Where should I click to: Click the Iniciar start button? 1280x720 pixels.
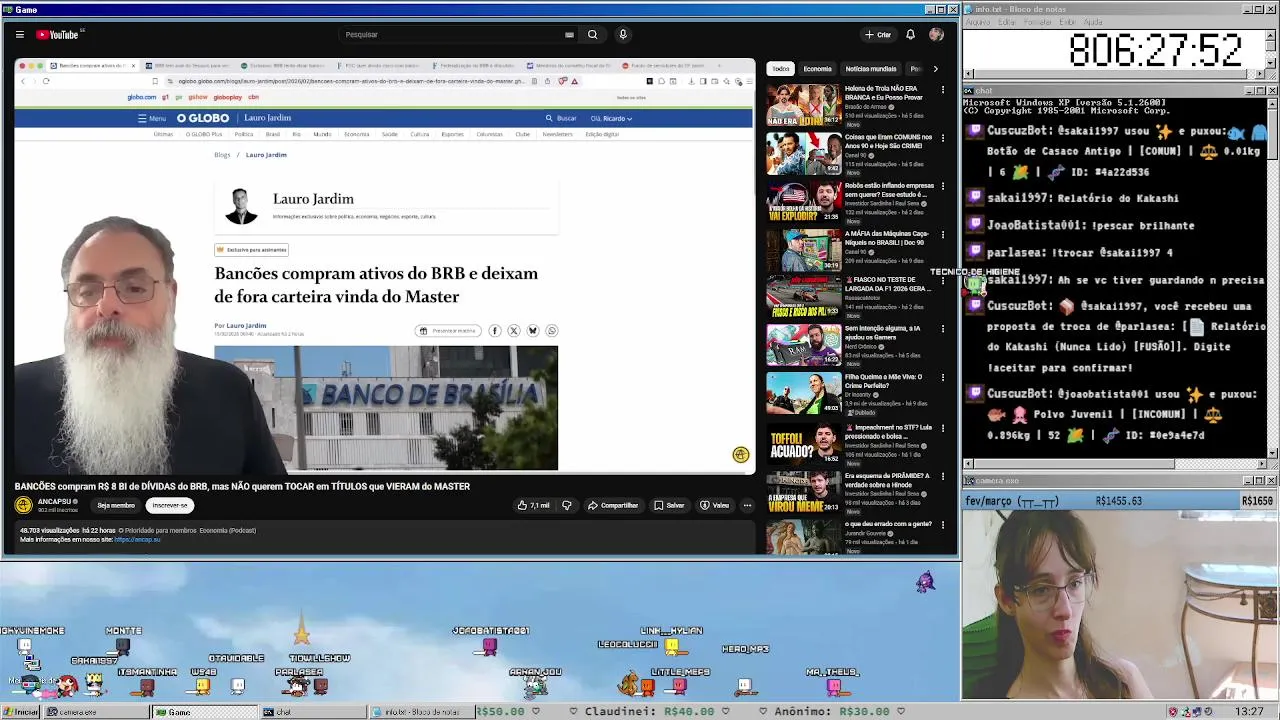pyautogui.click(x=21, y=712)
